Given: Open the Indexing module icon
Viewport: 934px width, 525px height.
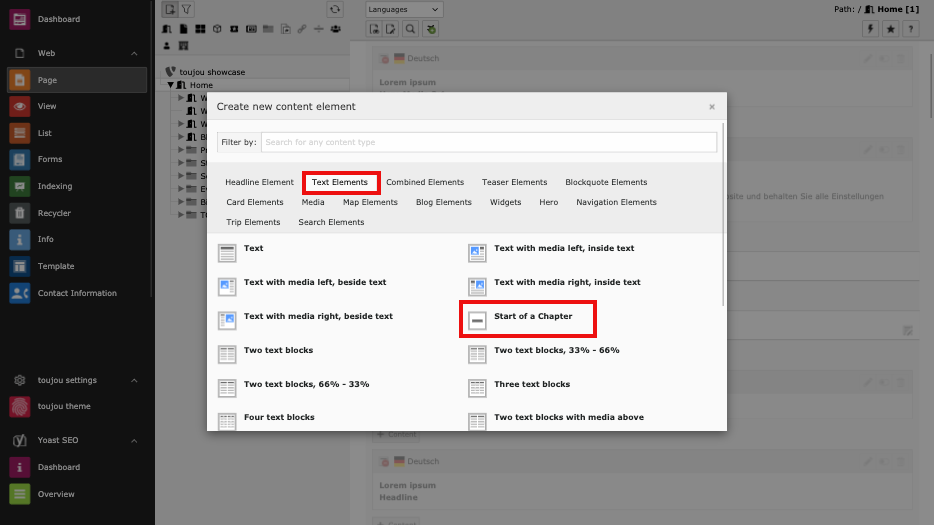Looking at the screenshot, I should pos(19,186).
